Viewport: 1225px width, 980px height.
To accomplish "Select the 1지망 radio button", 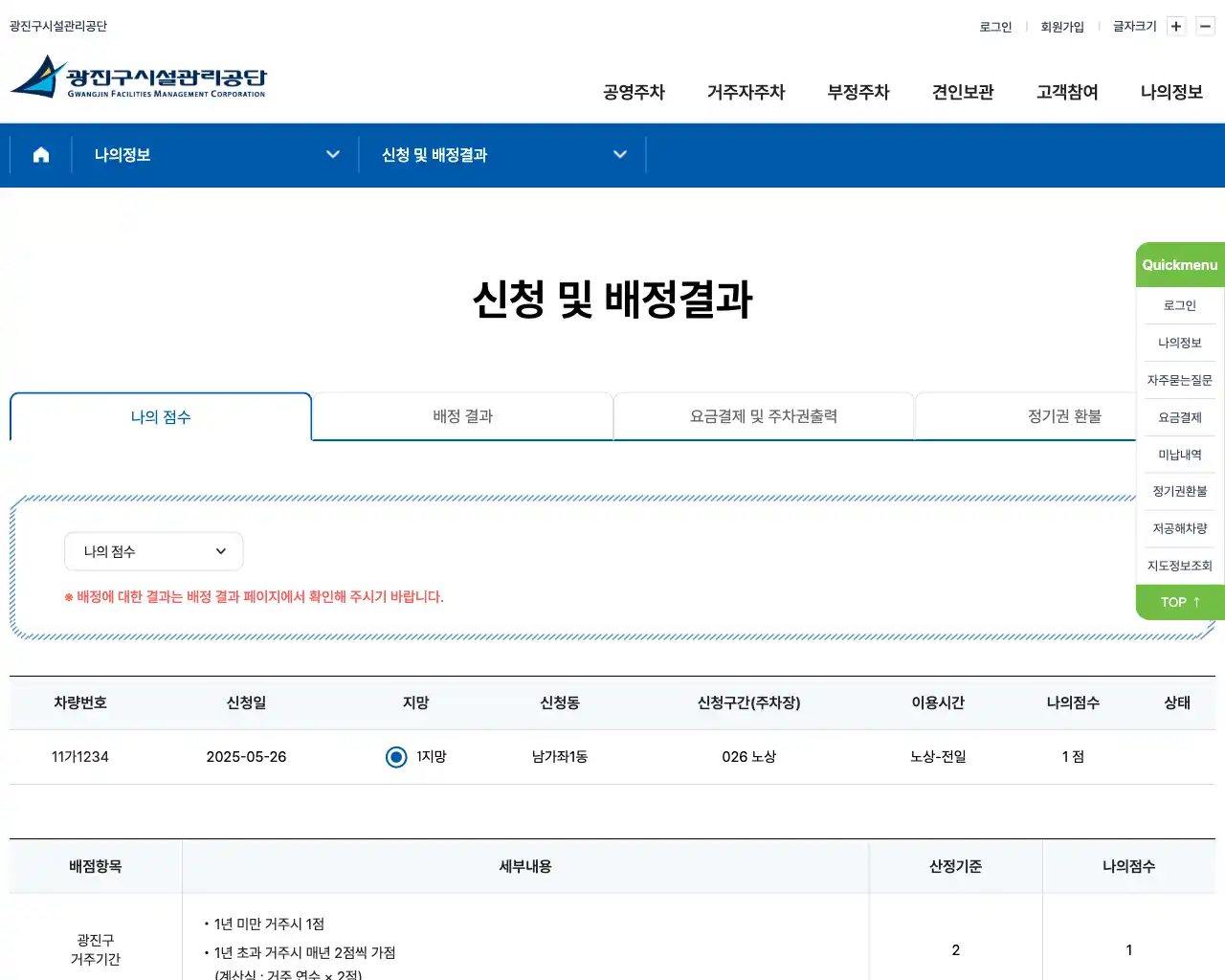I will point(396,757).
